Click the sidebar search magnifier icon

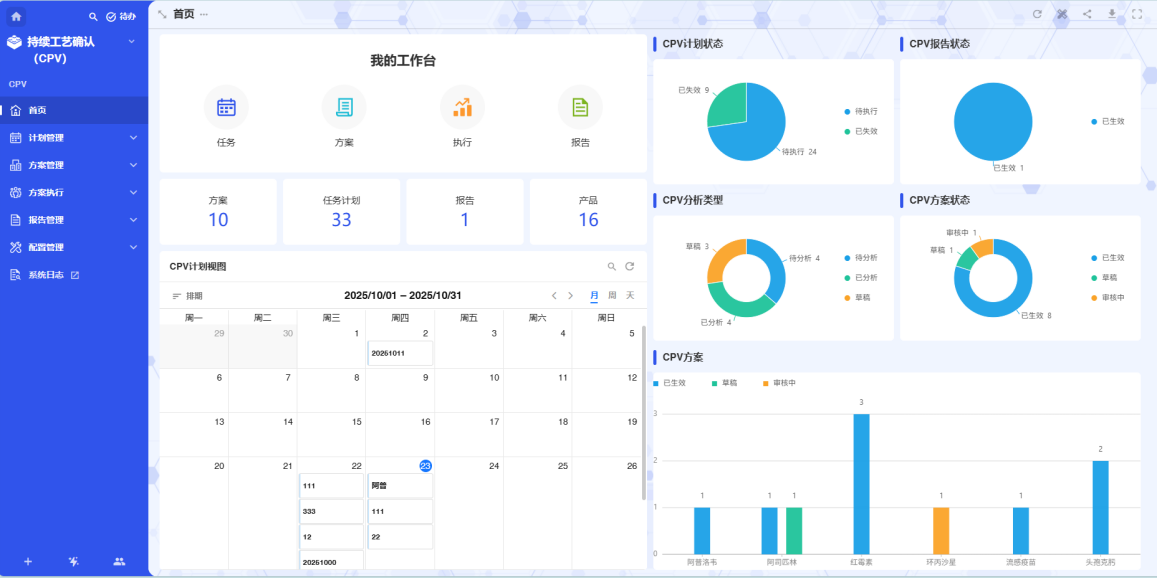tap(93, 17)
